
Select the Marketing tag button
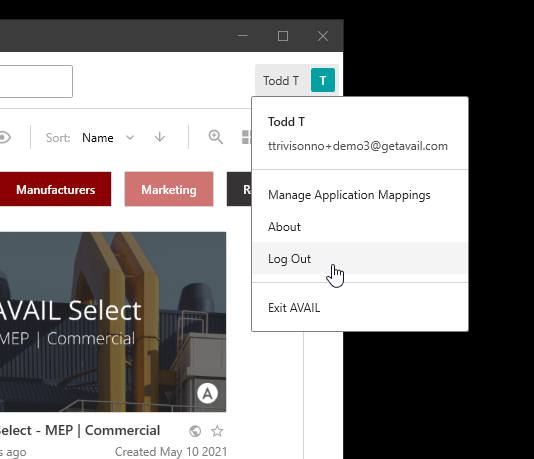(x=169, y=189)
